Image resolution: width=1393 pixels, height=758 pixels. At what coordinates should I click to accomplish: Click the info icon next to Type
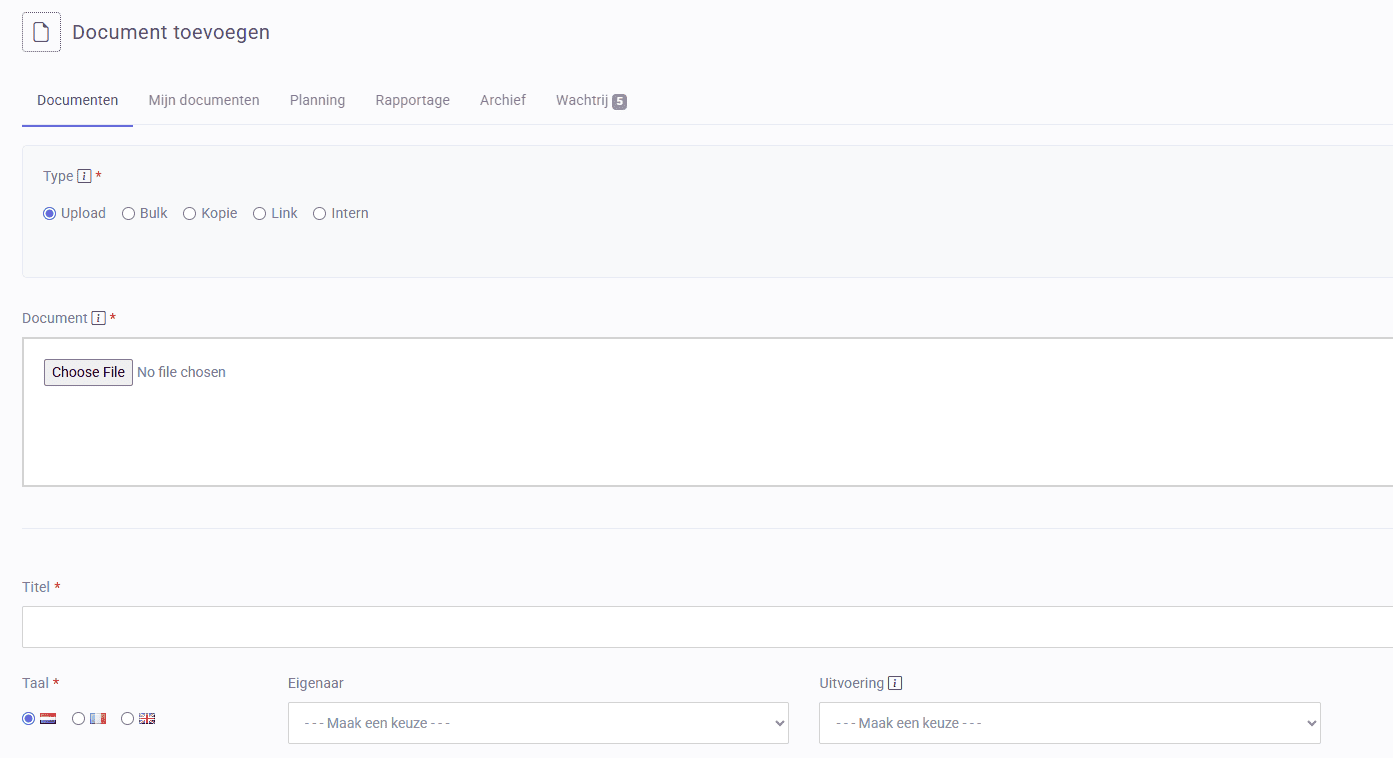click(84, 176)
